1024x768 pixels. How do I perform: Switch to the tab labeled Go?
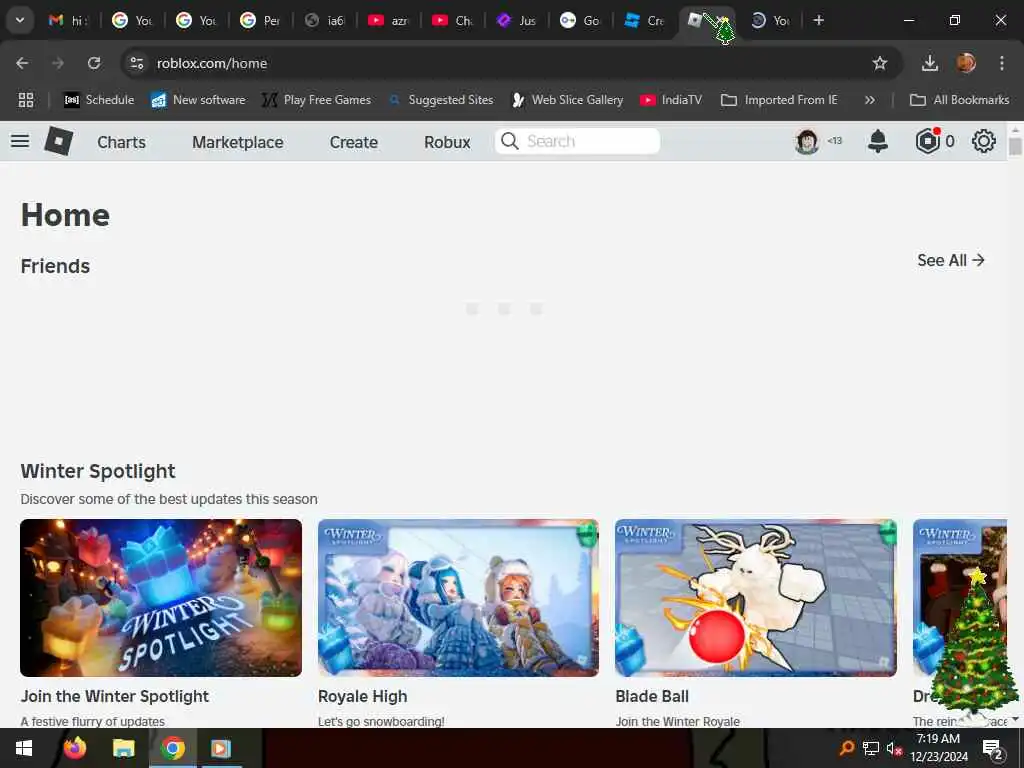click(580, 20)
